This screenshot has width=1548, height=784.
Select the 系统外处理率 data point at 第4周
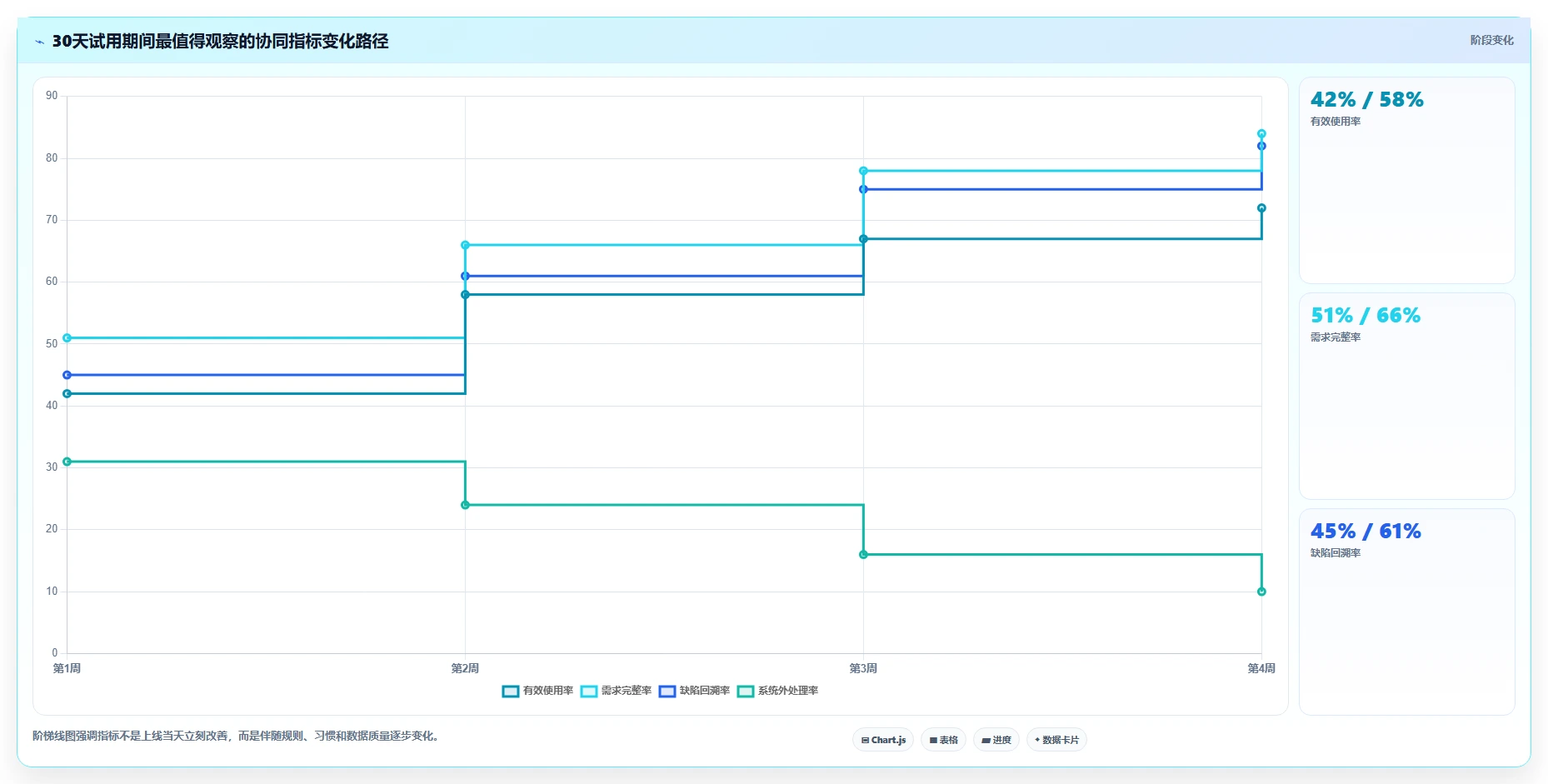point(1261,592)
